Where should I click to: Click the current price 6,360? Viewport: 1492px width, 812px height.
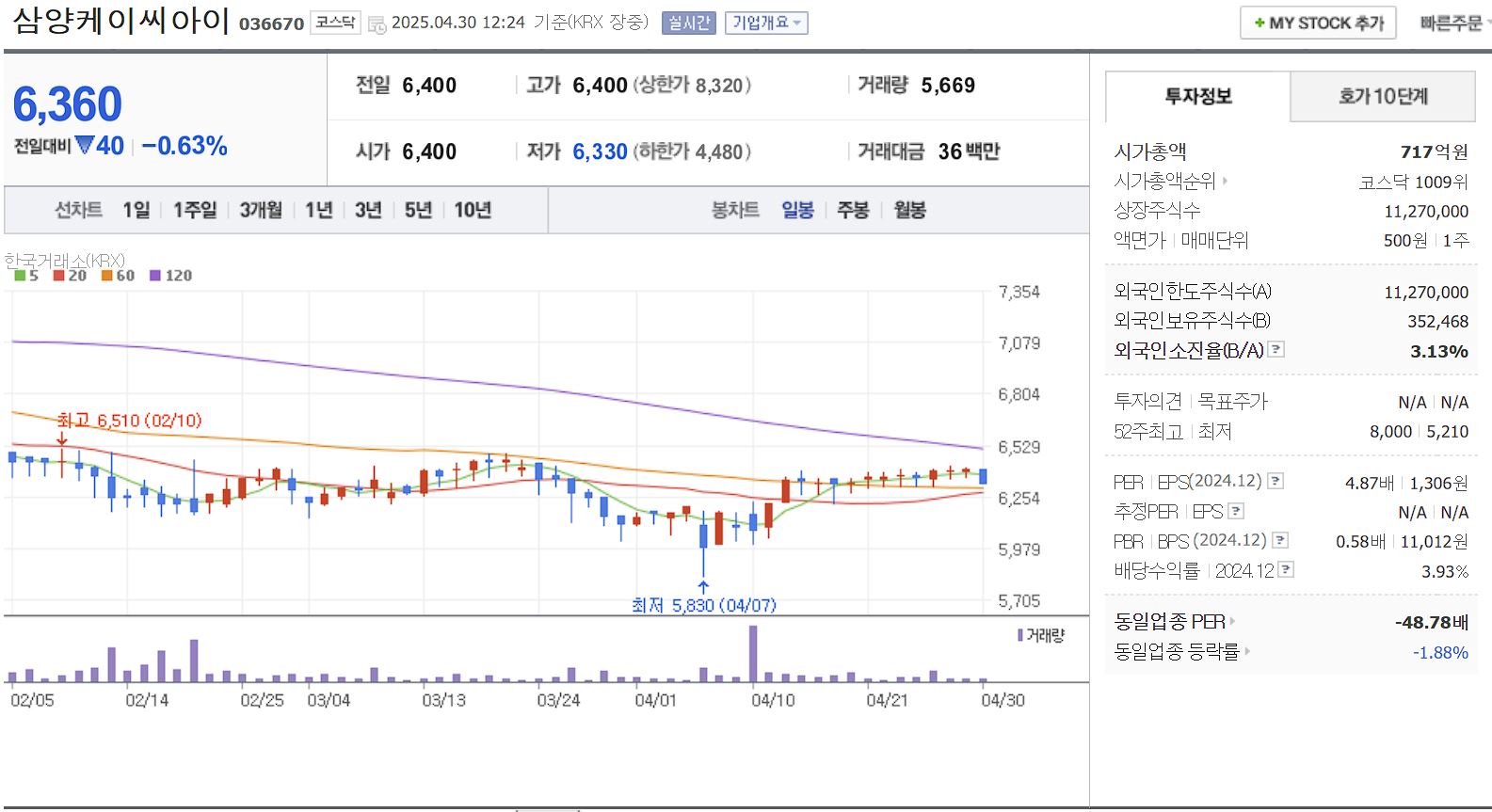coord(68,103)
